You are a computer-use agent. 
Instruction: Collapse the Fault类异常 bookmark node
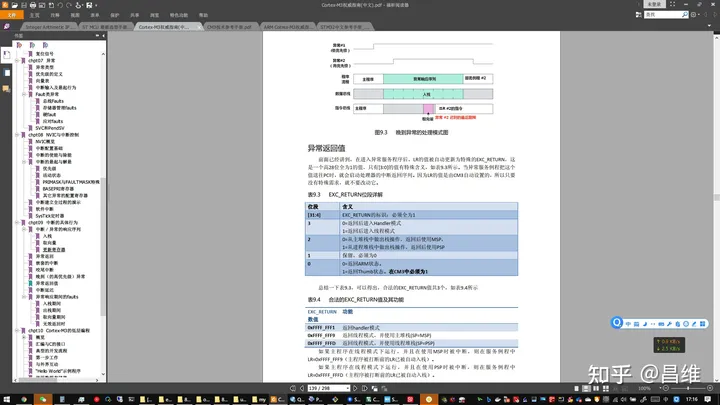[x=24, y=94]
